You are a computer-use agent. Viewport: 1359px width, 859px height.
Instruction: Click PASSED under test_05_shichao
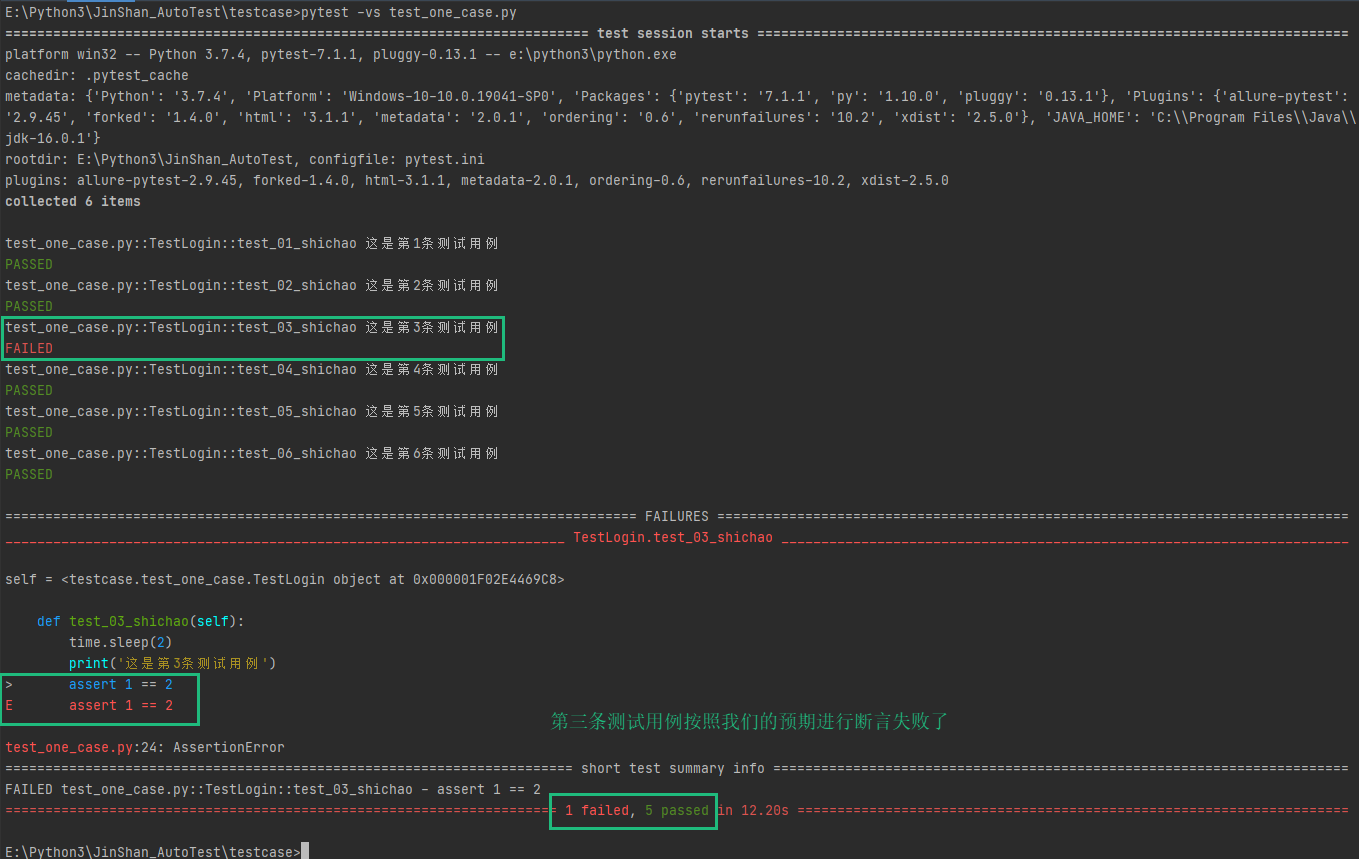coord(29,432)
